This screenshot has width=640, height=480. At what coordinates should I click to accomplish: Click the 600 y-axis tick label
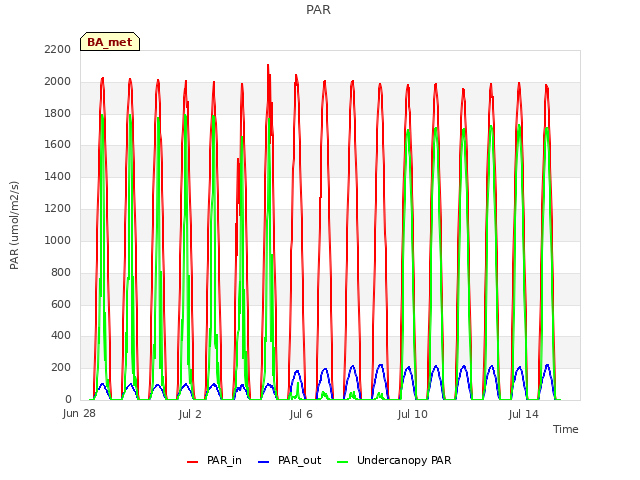pos(61,304)
